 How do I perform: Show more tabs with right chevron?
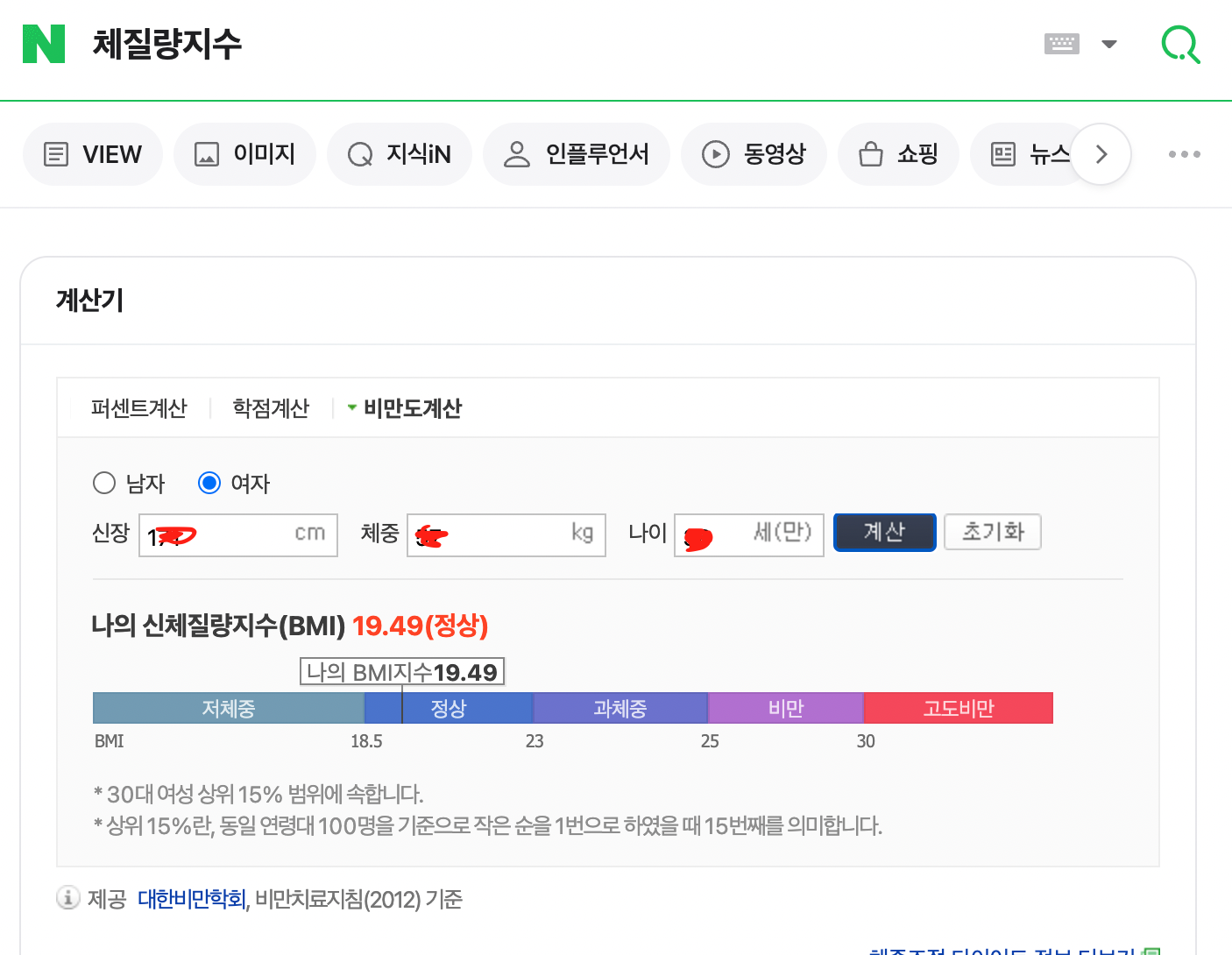(1101, 154)
